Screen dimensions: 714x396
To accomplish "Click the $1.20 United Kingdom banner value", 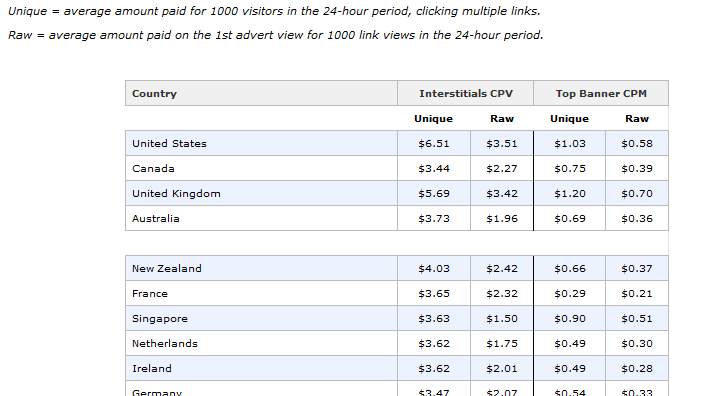I will pyautogui.click(x=570, y=193).
